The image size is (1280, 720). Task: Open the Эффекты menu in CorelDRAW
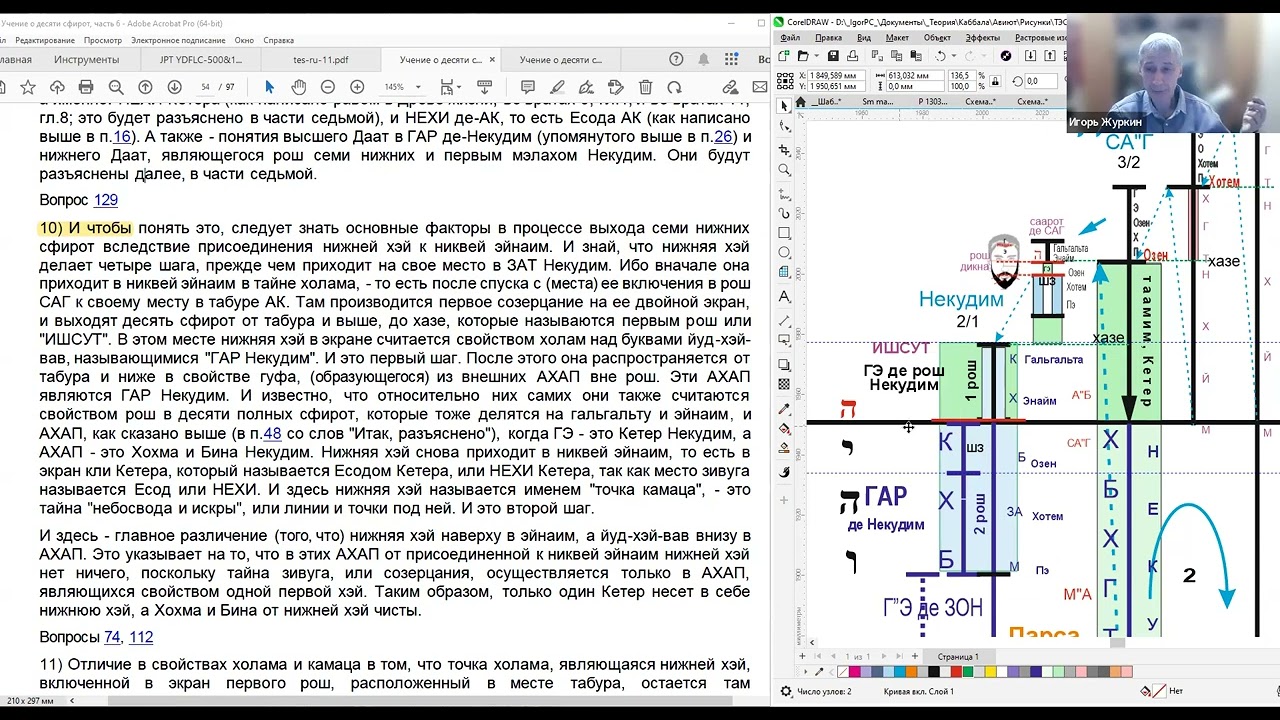pyautogui.click(x=983, y=37)
